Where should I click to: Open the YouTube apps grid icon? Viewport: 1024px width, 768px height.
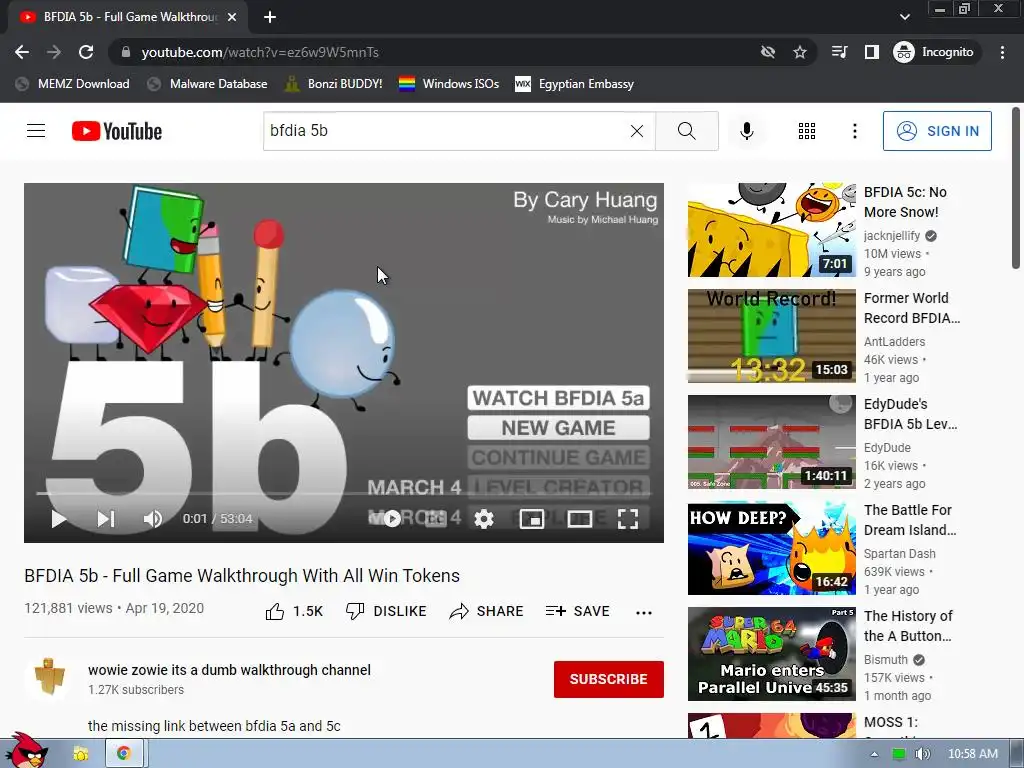(807, 131)
